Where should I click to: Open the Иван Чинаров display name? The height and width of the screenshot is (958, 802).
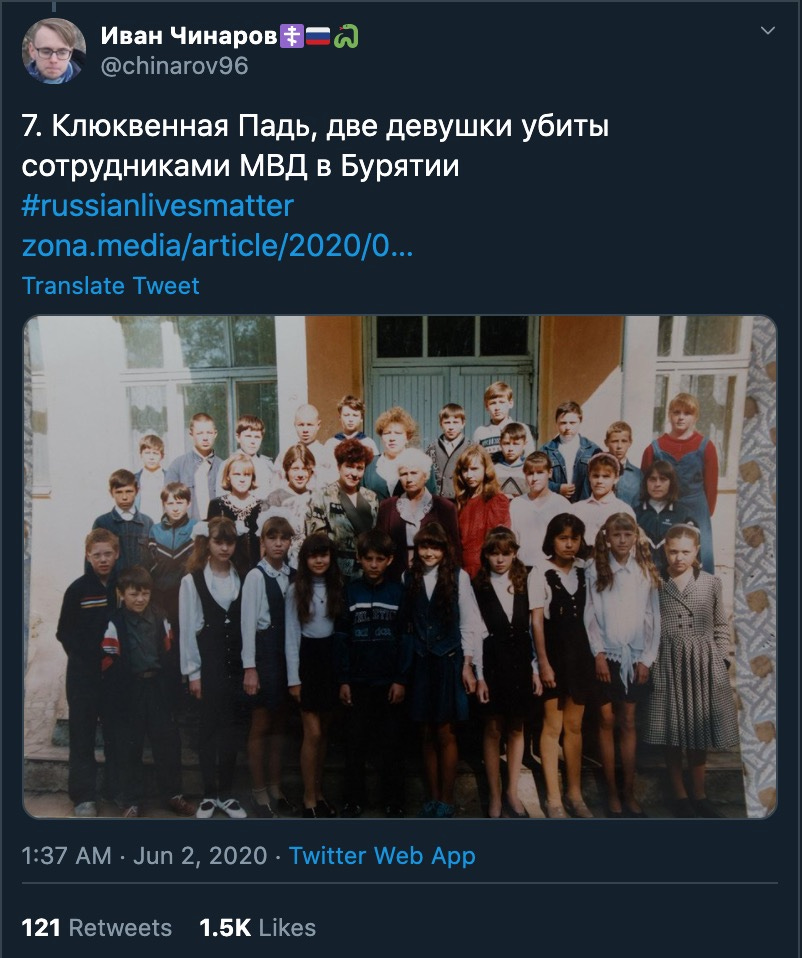pyautogui.click(x=189, y=36)
